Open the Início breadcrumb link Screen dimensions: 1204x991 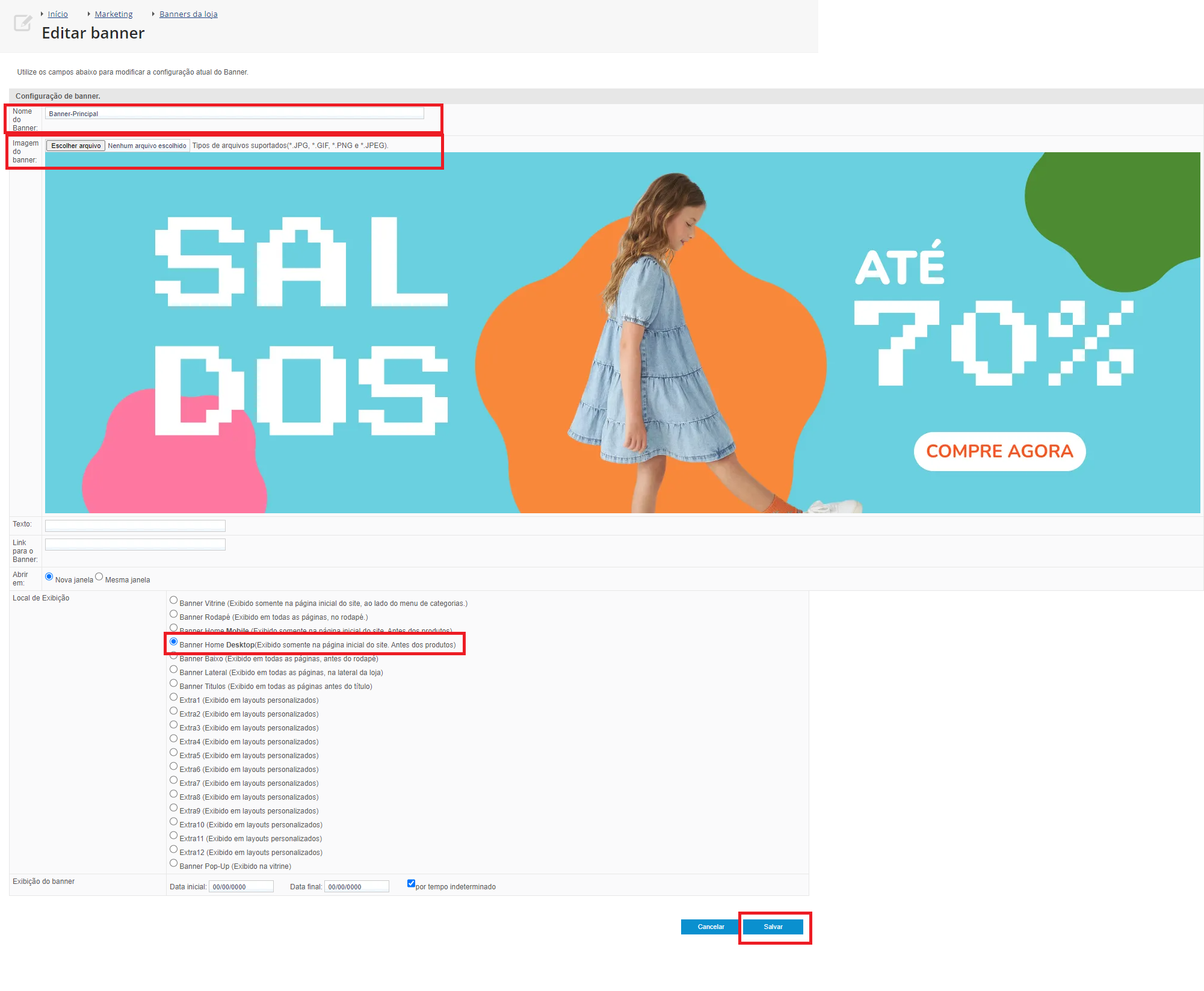coord(58,14)
